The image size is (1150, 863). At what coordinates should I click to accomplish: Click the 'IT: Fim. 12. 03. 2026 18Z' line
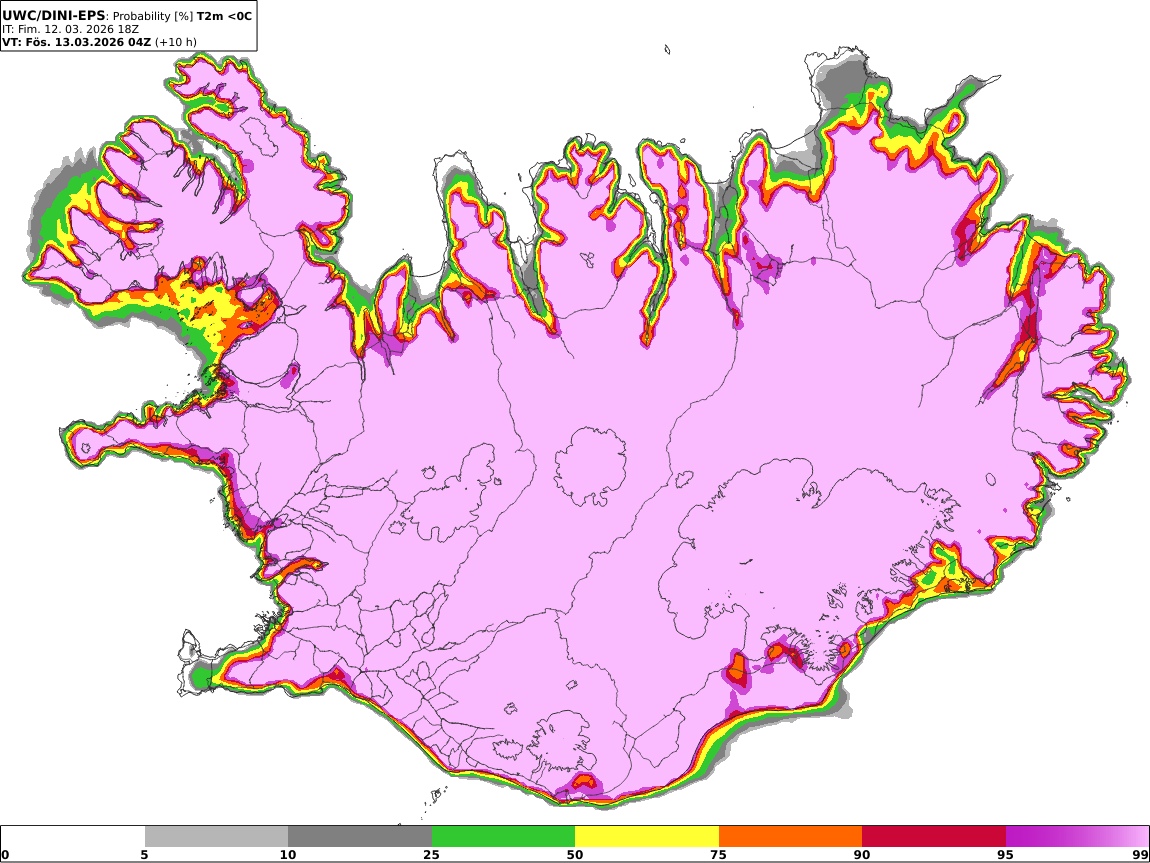pos(70,29)
